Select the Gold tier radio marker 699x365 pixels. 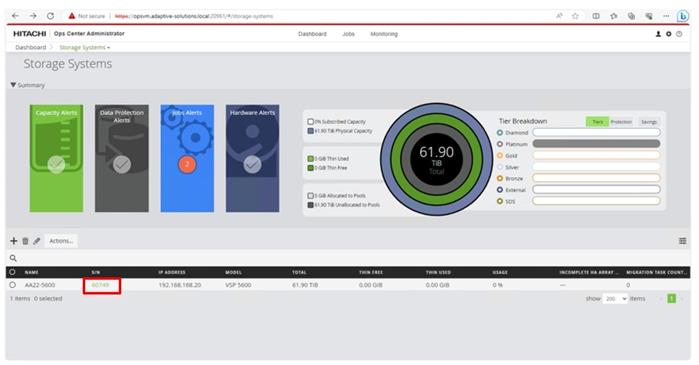pyautogui.click(x=500, y=156)
